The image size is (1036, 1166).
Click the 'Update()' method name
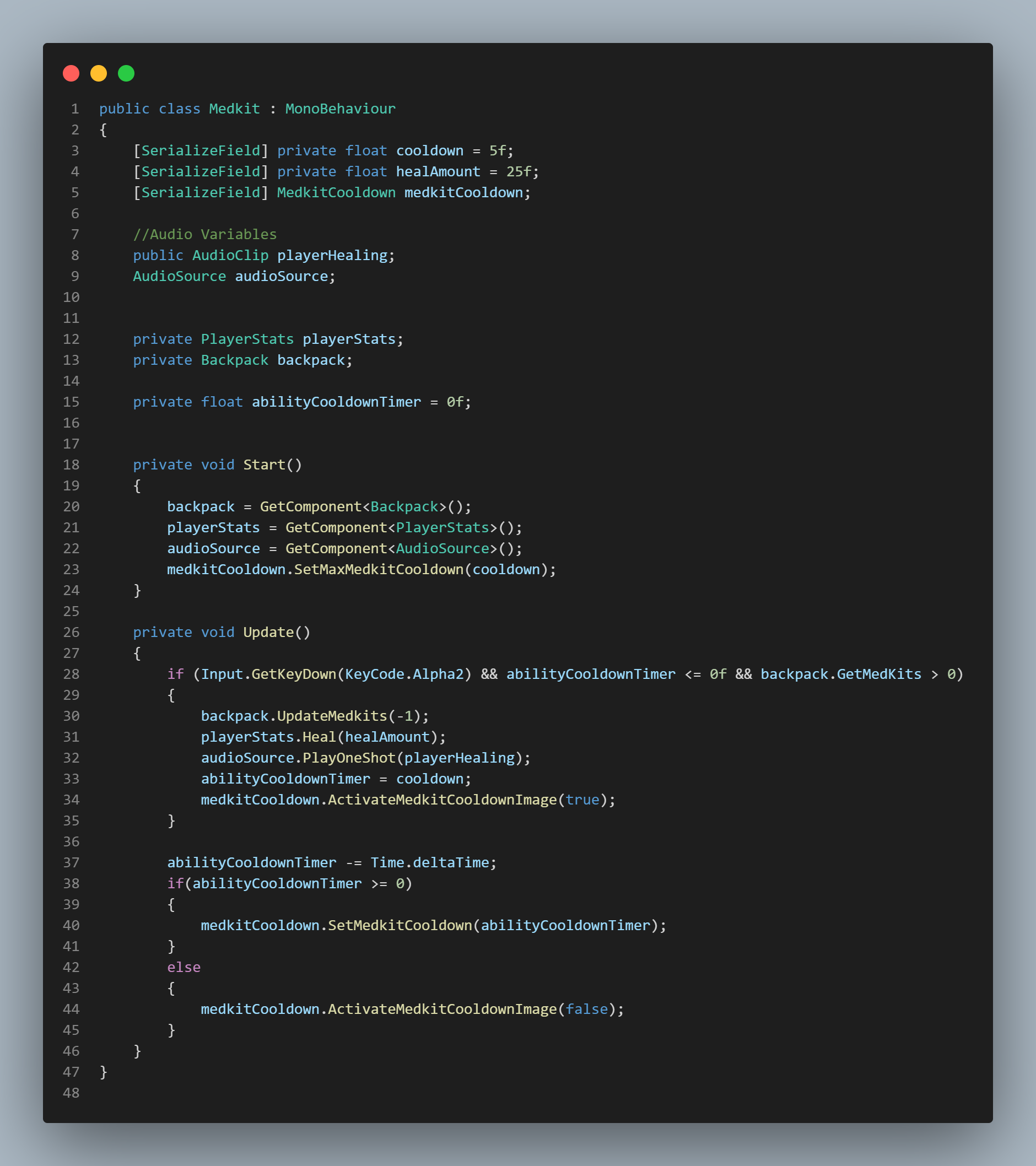click(x=277, y=633)
